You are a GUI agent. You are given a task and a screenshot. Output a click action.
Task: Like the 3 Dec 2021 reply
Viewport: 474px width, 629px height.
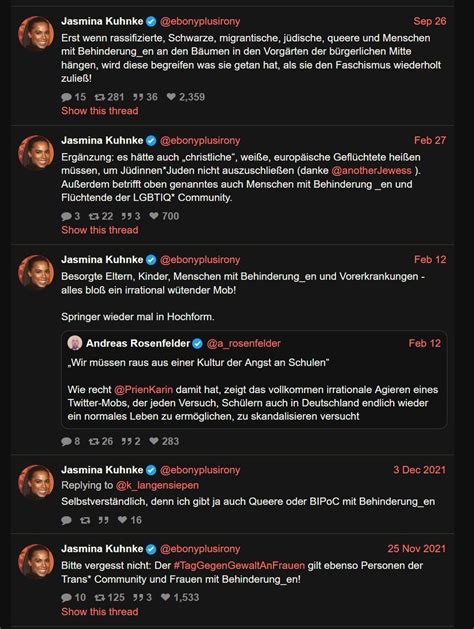click(x=122, y=520)
